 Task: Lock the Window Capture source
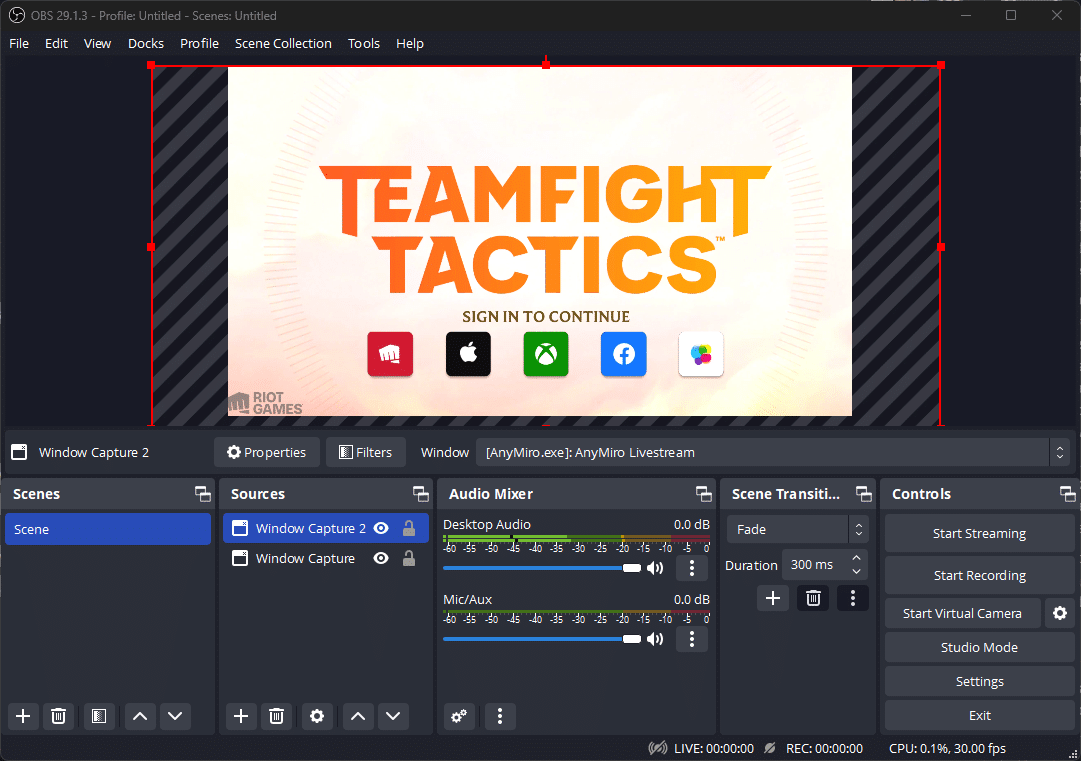tap(409, 558)
